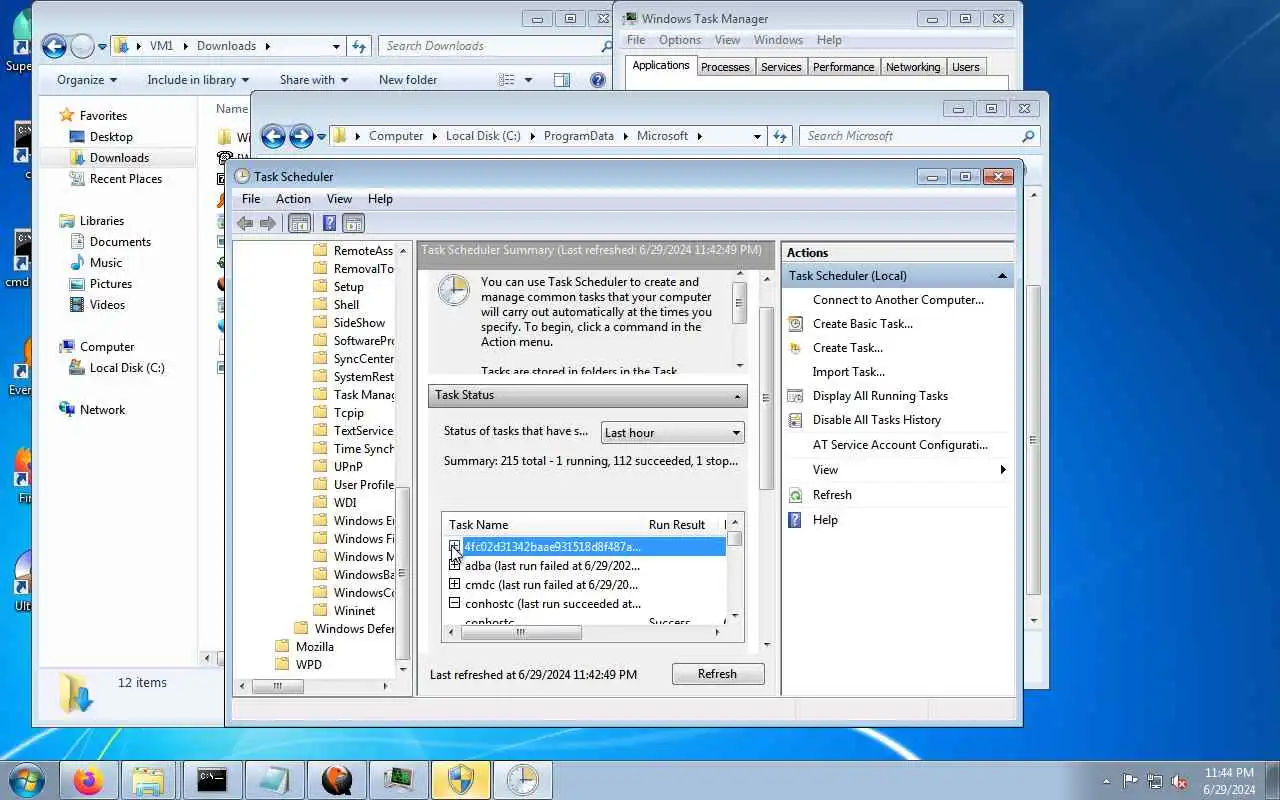Switch to the Processes tab in Task Manager
This screenshot has height=800, width=1280.
725,67
